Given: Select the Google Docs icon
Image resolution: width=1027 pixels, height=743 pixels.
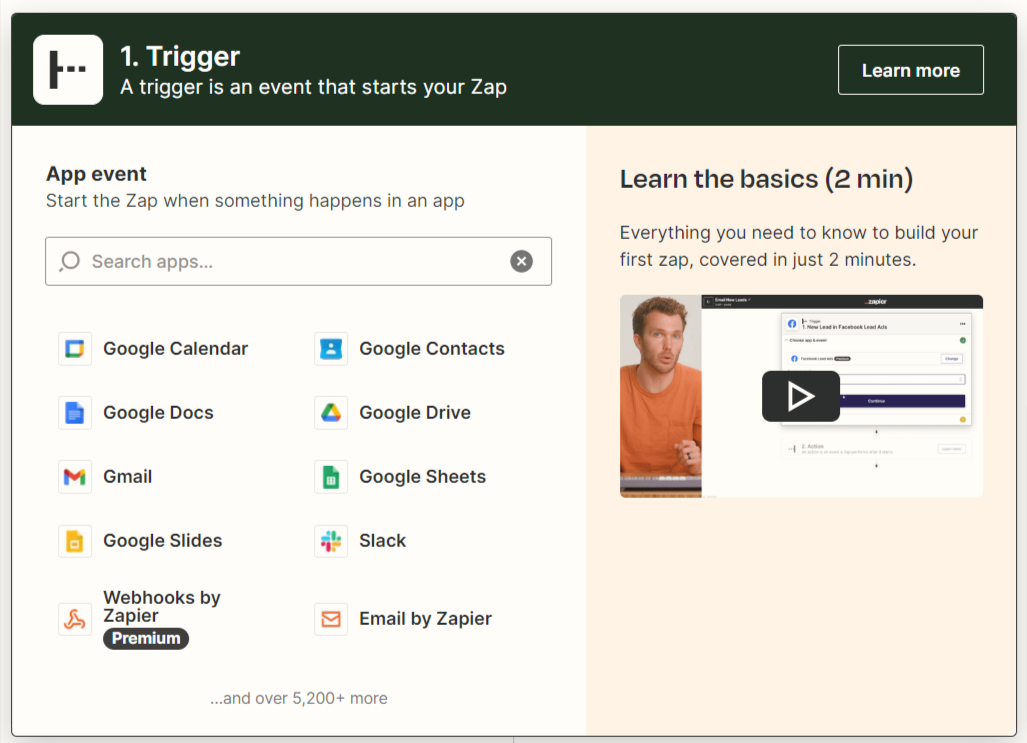Looking at the screenshot, I should [75, 413].
